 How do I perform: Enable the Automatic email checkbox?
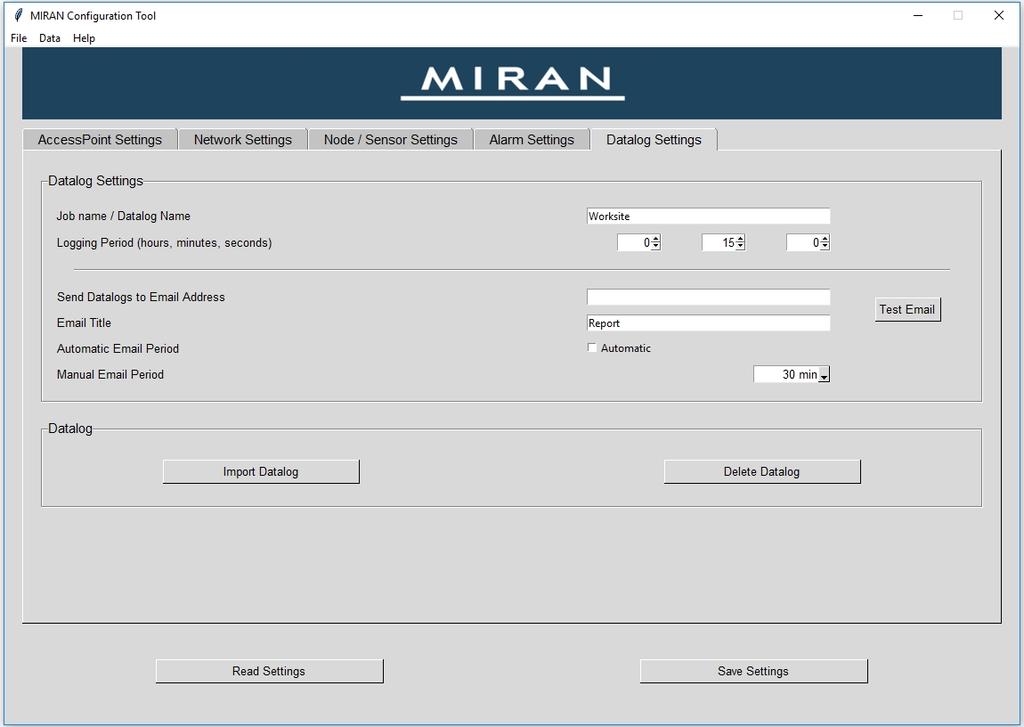(x=592, y=348)
